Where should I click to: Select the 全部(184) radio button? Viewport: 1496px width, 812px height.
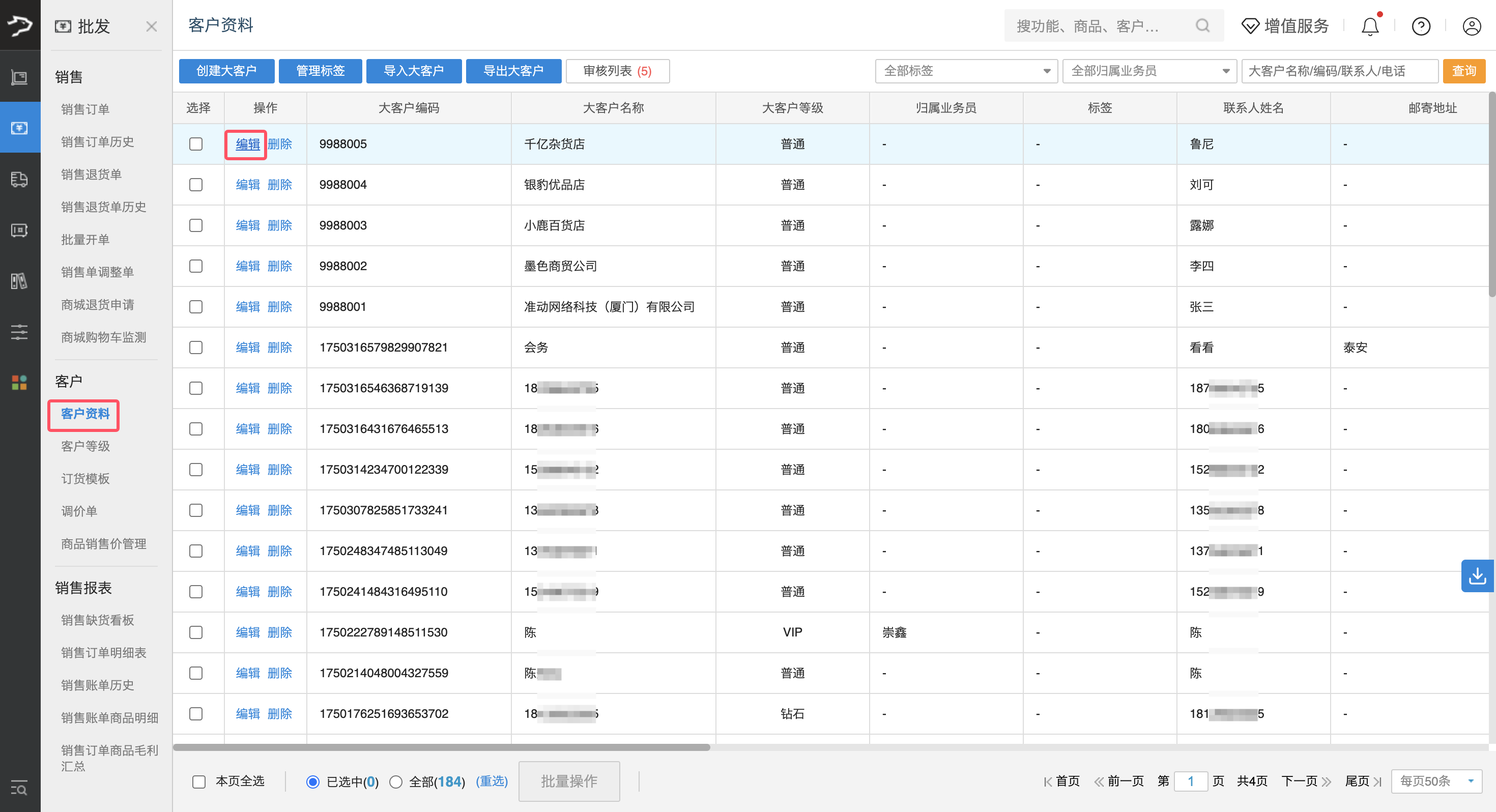pos(397,781)
